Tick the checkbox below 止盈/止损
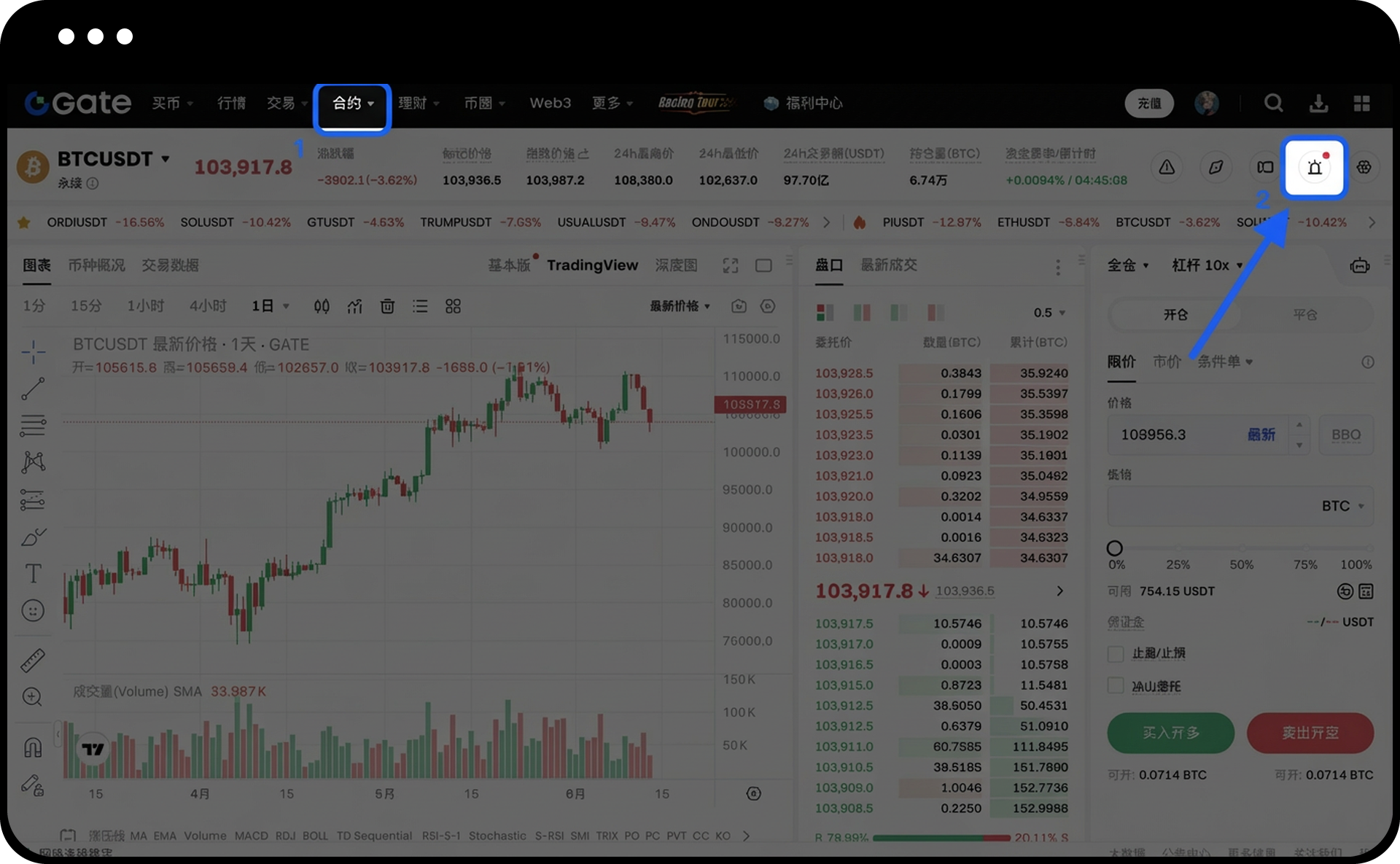The width and height of the screenshot is (1400, 864). point(1116,685)
